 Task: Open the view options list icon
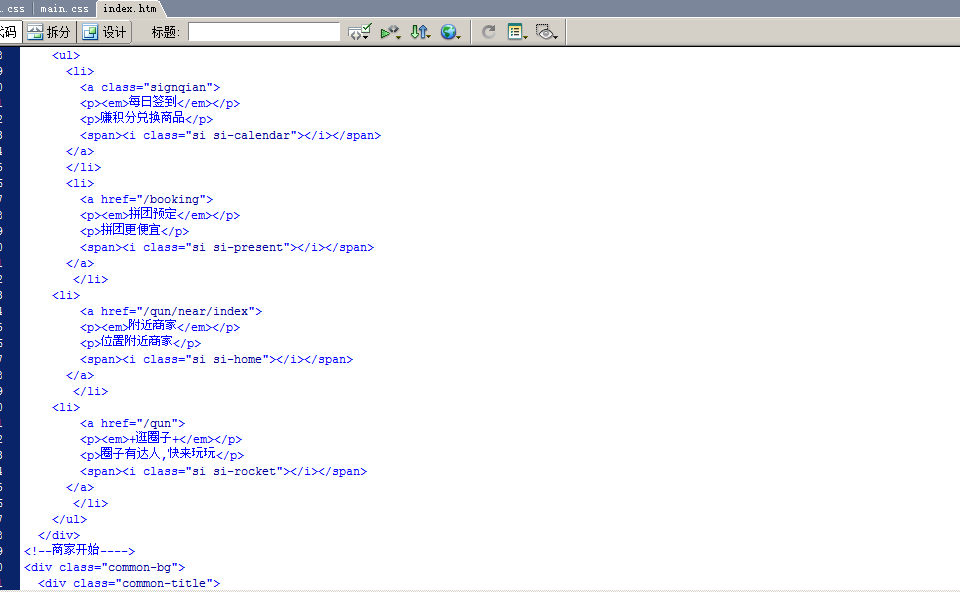pyautogui.click(x=515, y=32)
